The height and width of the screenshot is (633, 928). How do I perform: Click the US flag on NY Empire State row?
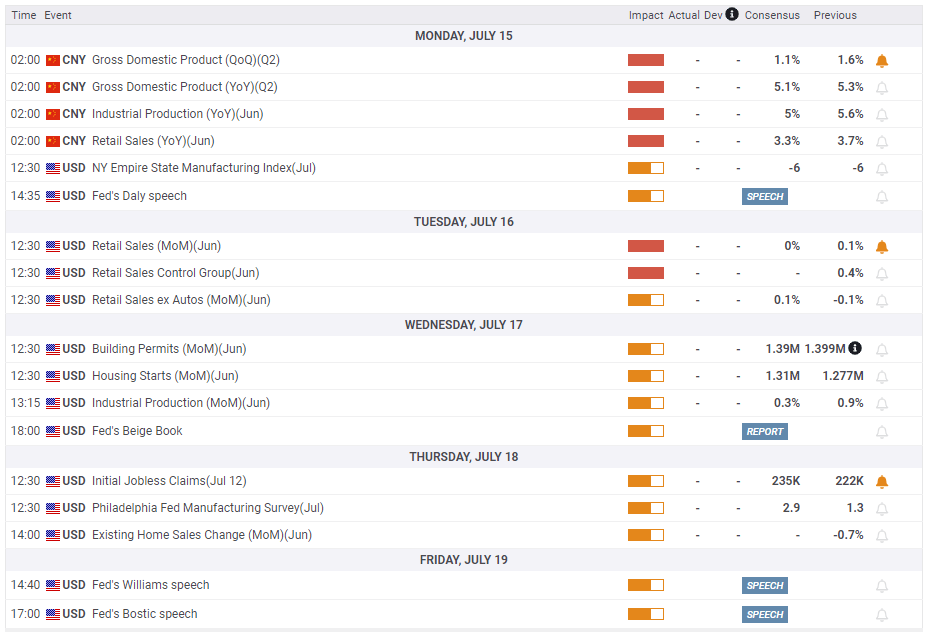click(x=53, y=169)
